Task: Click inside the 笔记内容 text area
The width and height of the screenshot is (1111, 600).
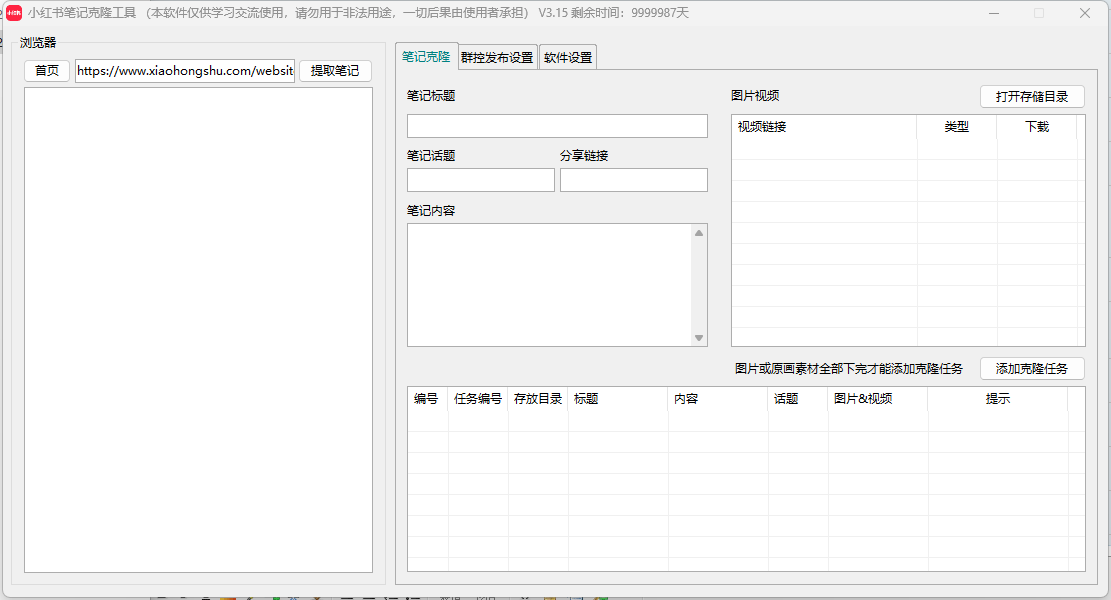Action: pos(550,285)
